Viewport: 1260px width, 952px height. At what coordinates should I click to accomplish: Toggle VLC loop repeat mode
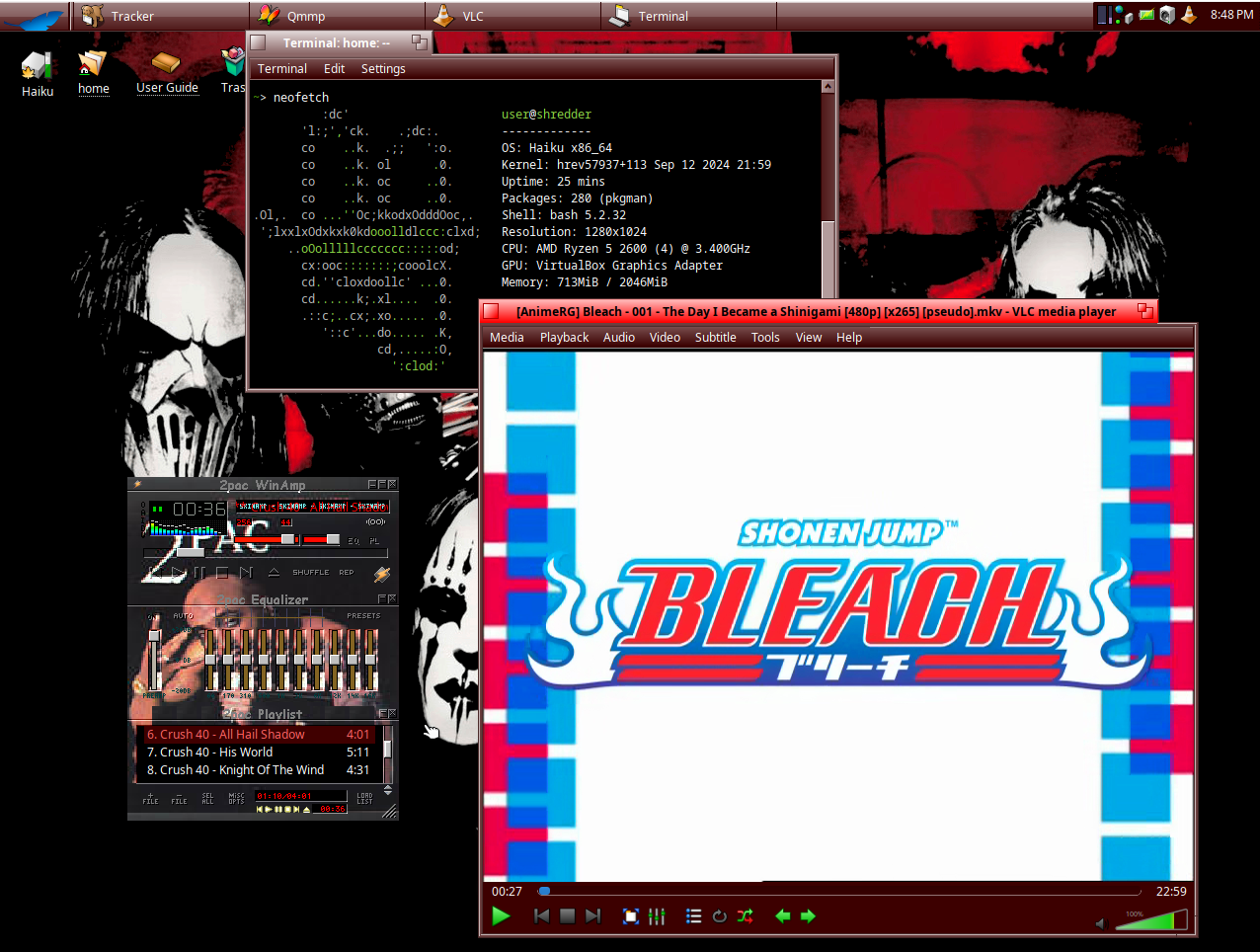[720, 916]
